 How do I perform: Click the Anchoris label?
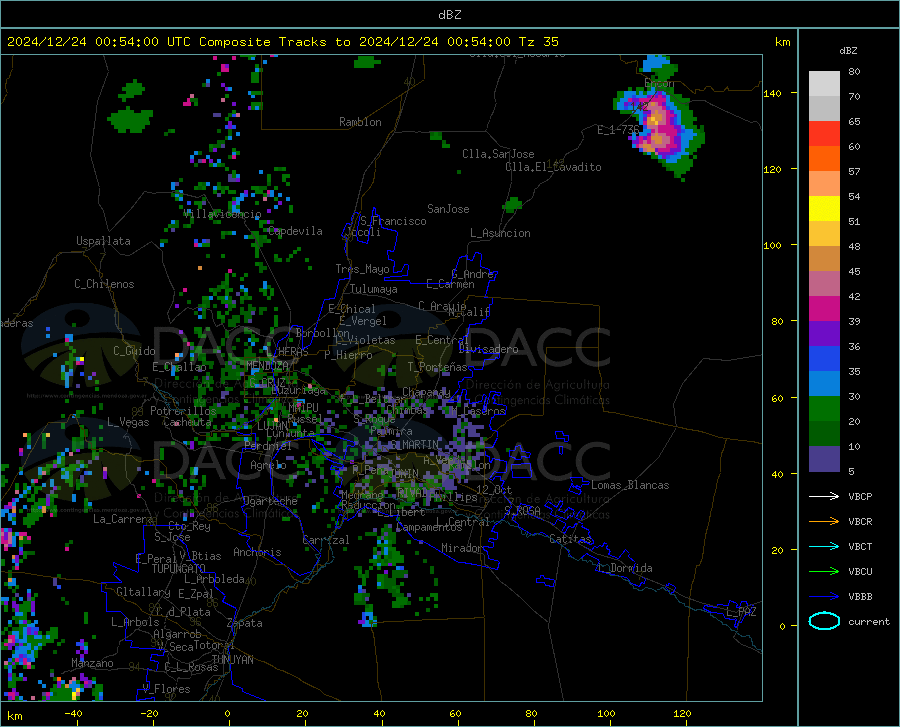(257, 552)
